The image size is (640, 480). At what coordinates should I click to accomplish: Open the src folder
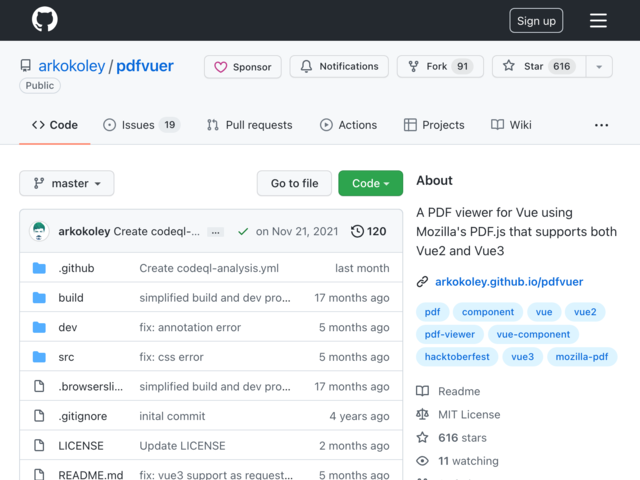66,357
